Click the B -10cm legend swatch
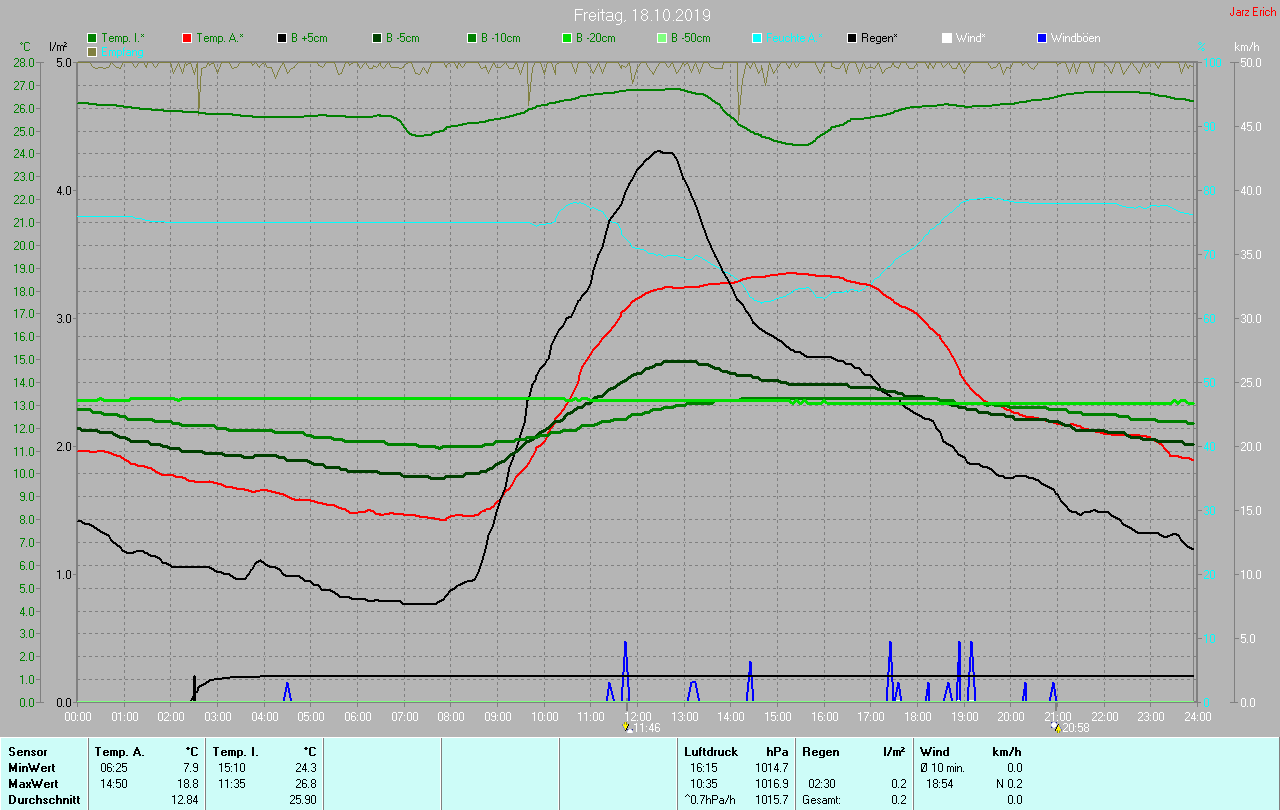The image size is (1280, 810). tap(472, 38)
